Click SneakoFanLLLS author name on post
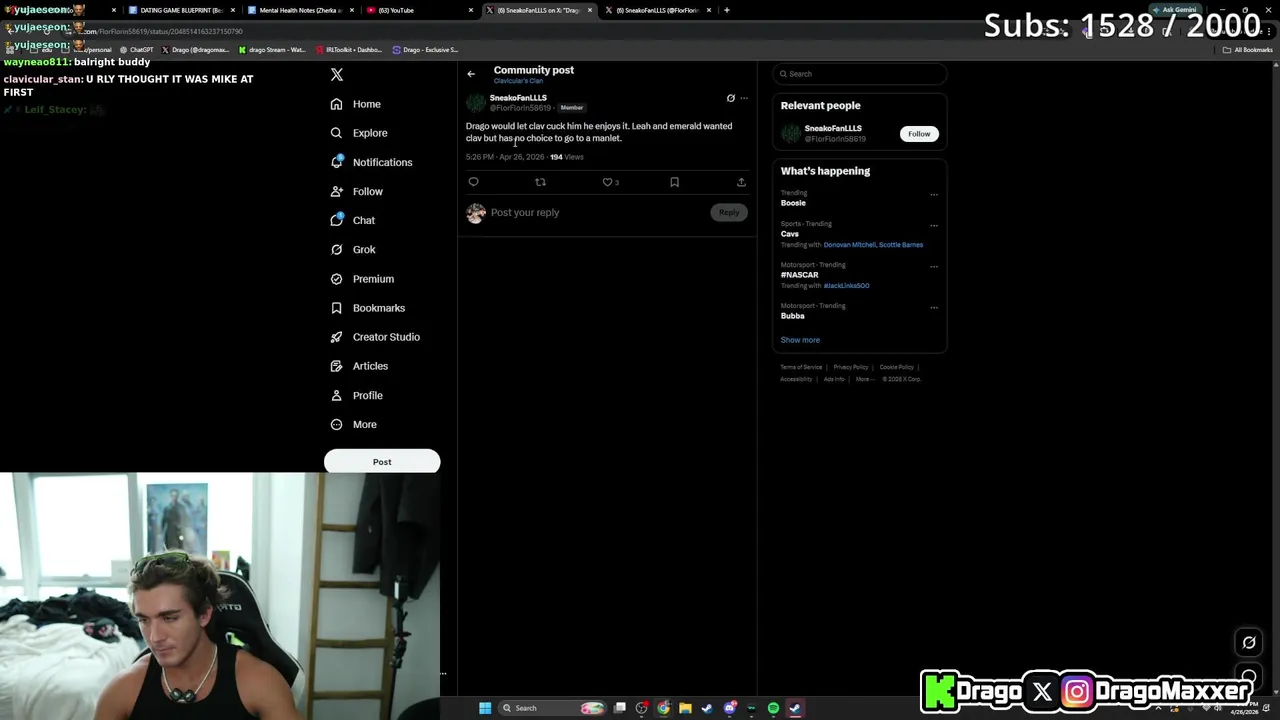Image resolution: width=1280 pixels, height=720 pixels. (518, 98)
